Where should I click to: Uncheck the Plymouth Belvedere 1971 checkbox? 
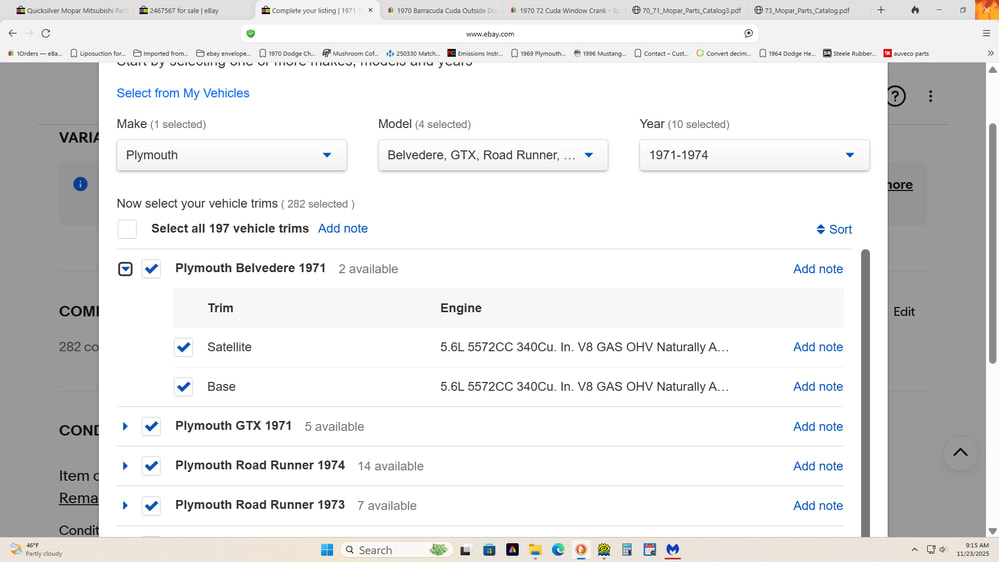point(151,269)
